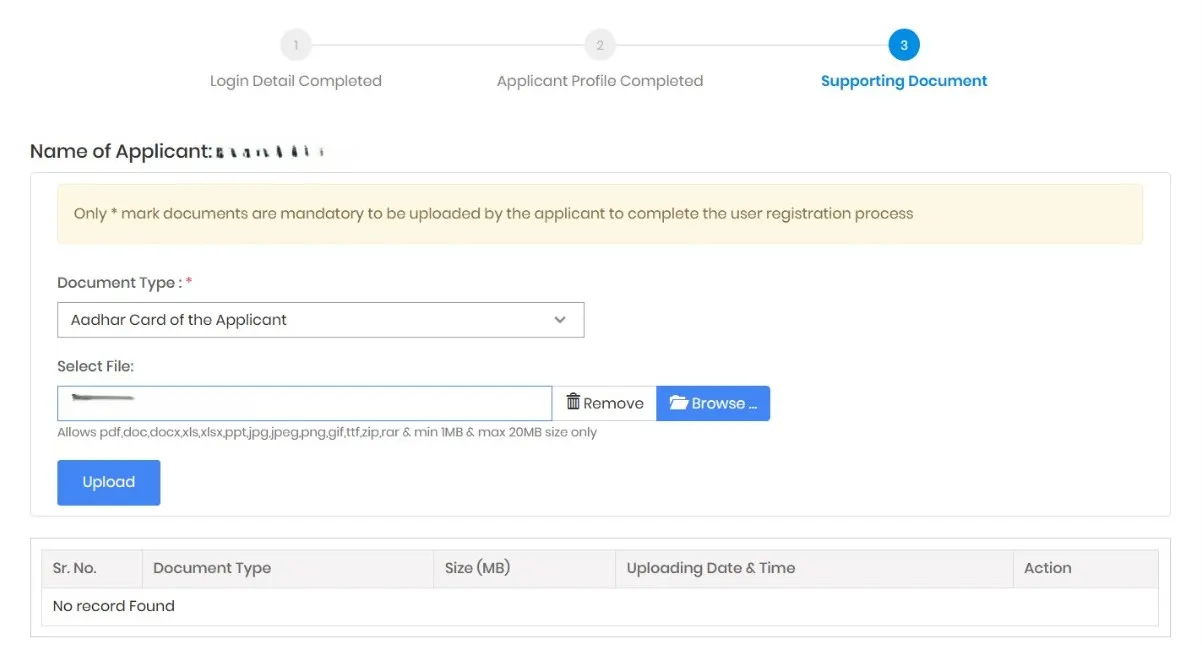The height and width of the screenshot is (645, 1202).
Task: Click the Browse button to choose file
Action: click(x=712, y=403)
